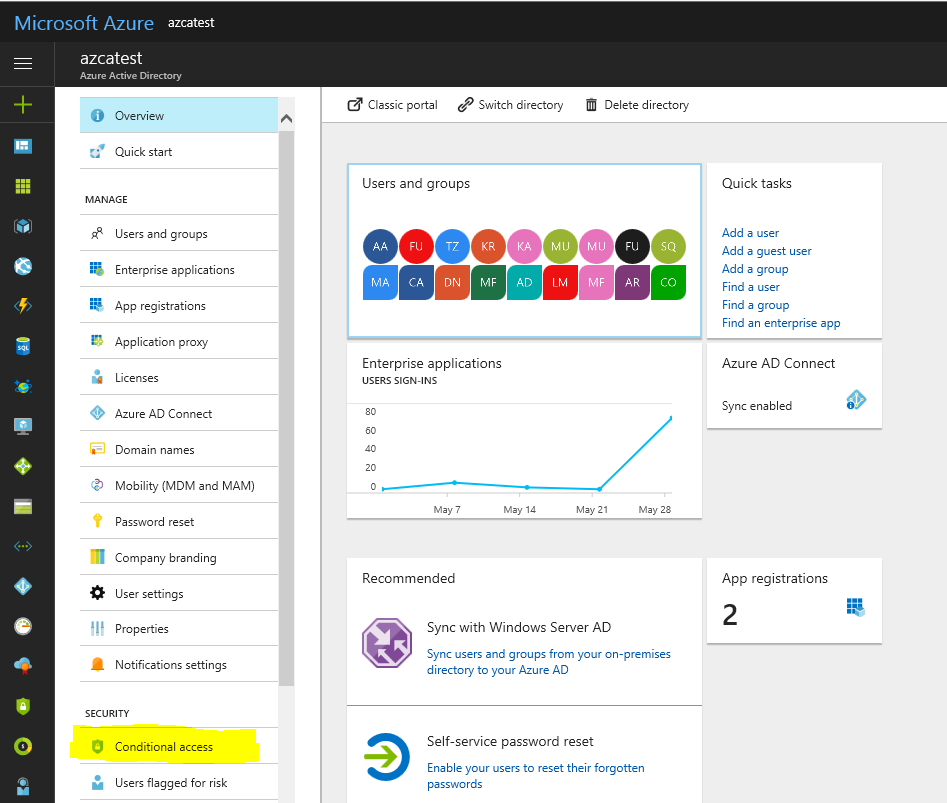
Task: Open the Advisor cloud icon in the rail
Action: [23, 666]
